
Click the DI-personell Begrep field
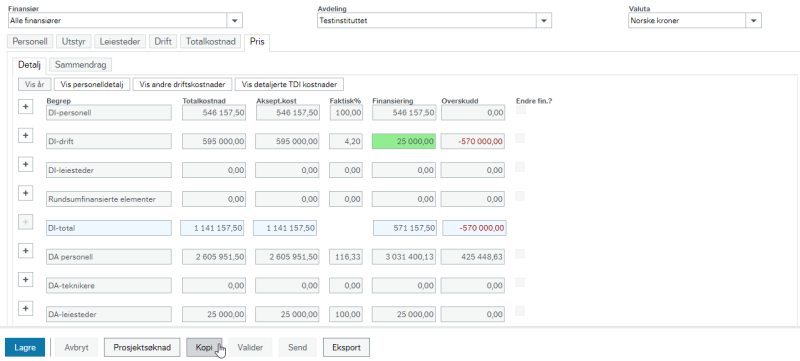(109, 113)
